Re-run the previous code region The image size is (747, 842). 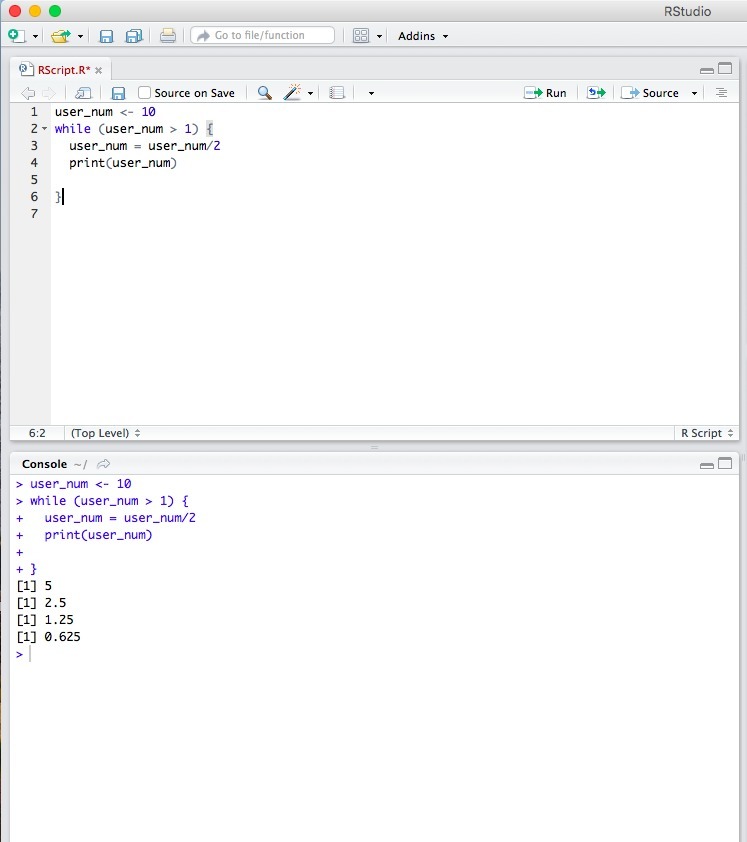tap(597, 93)
